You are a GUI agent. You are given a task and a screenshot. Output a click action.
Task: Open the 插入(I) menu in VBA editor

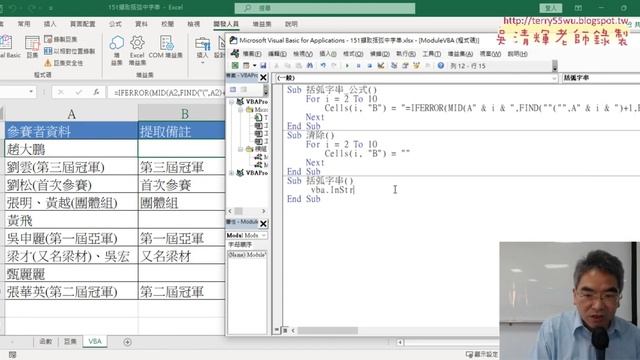pos(328,54)
